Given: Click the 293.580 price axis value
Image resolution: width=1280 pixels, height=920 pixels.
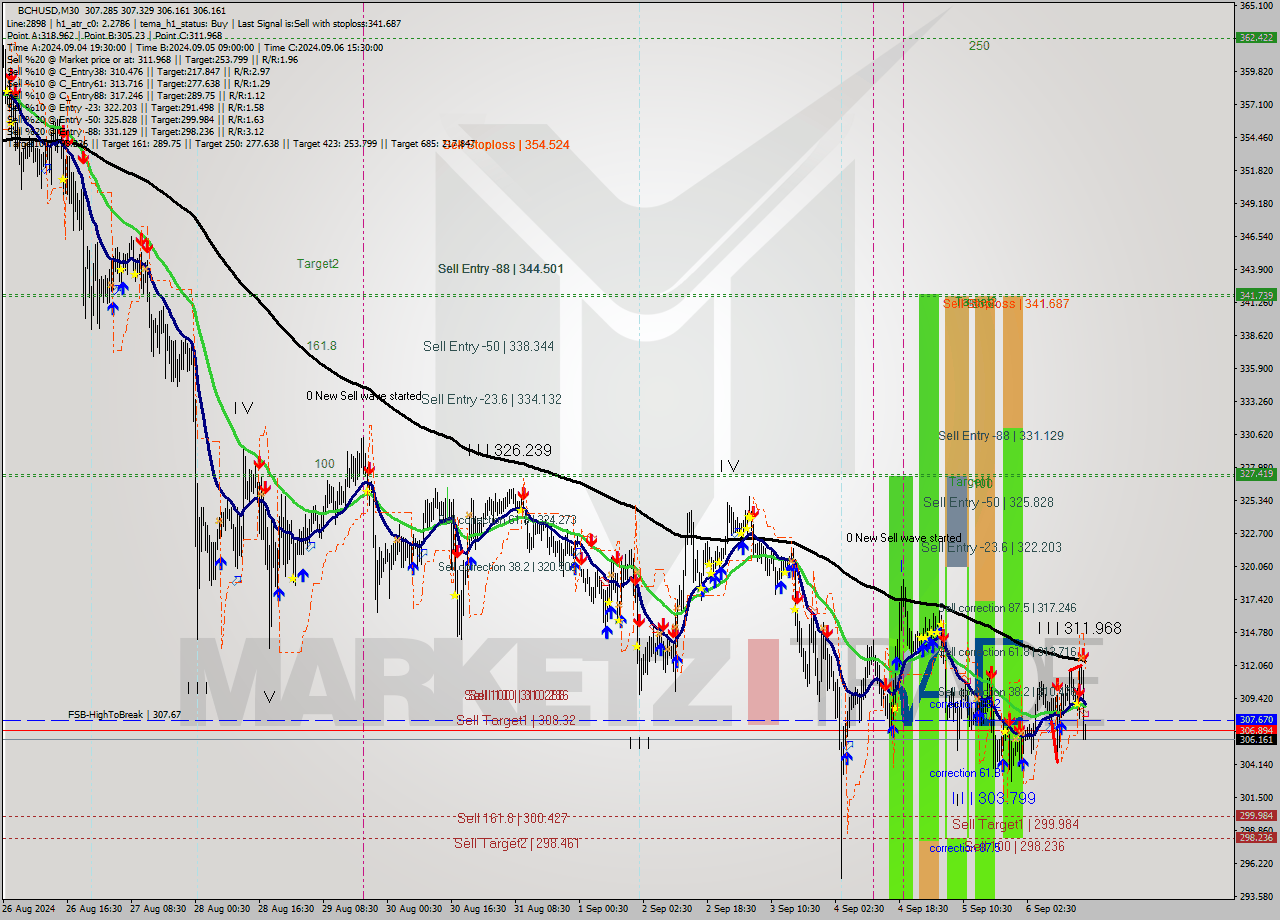Looking at the screenshot, I should (x=1256, y=896).
